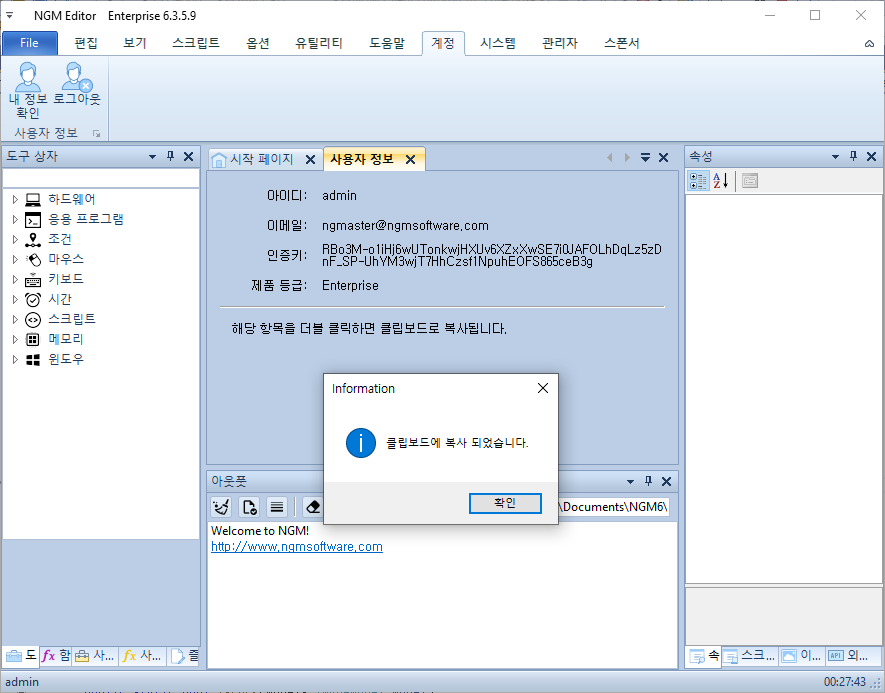Open the document tab list dropdown

coord(646,157)
